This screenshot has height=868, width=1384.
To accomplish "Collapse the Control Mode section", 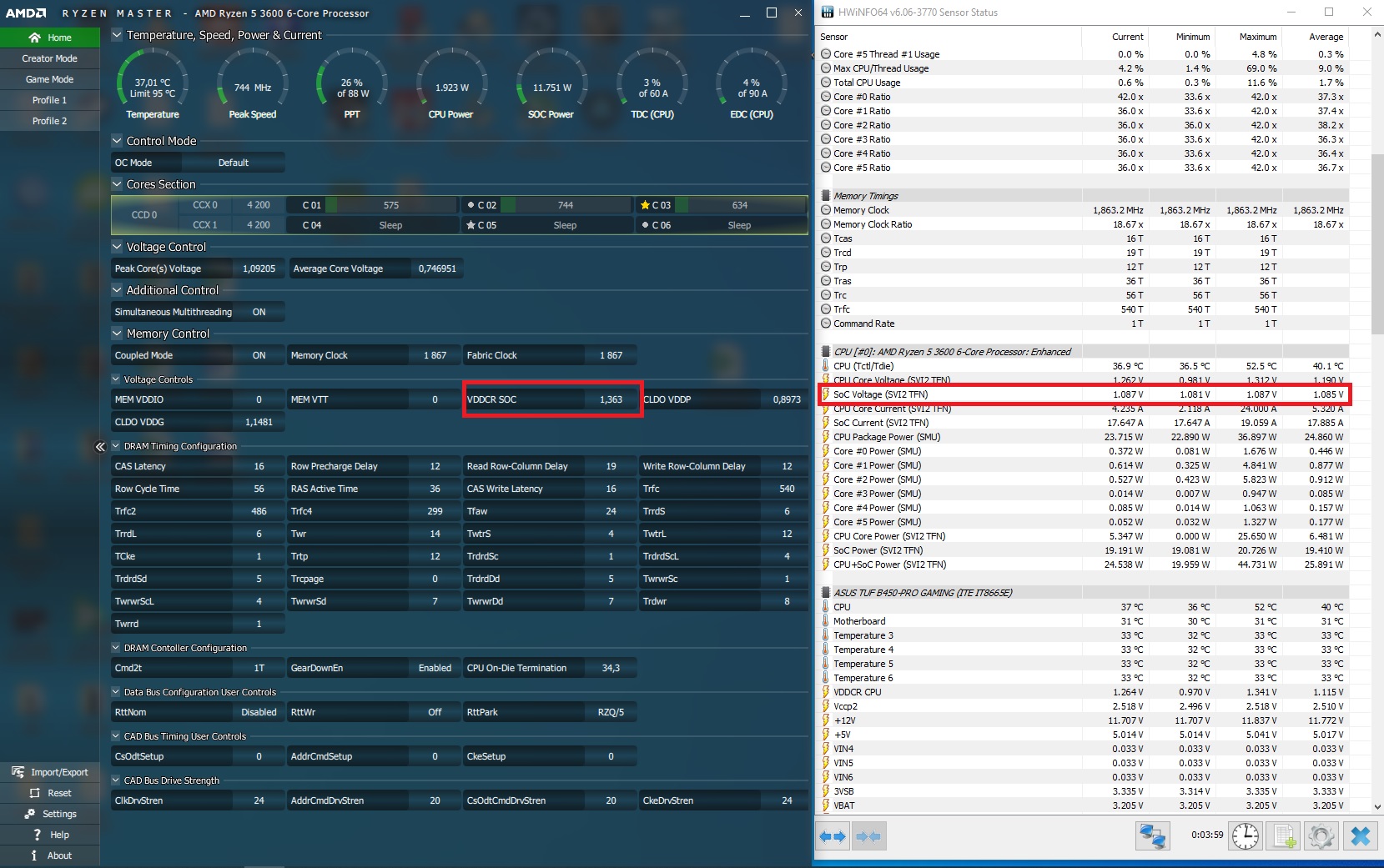I will 117,141.
